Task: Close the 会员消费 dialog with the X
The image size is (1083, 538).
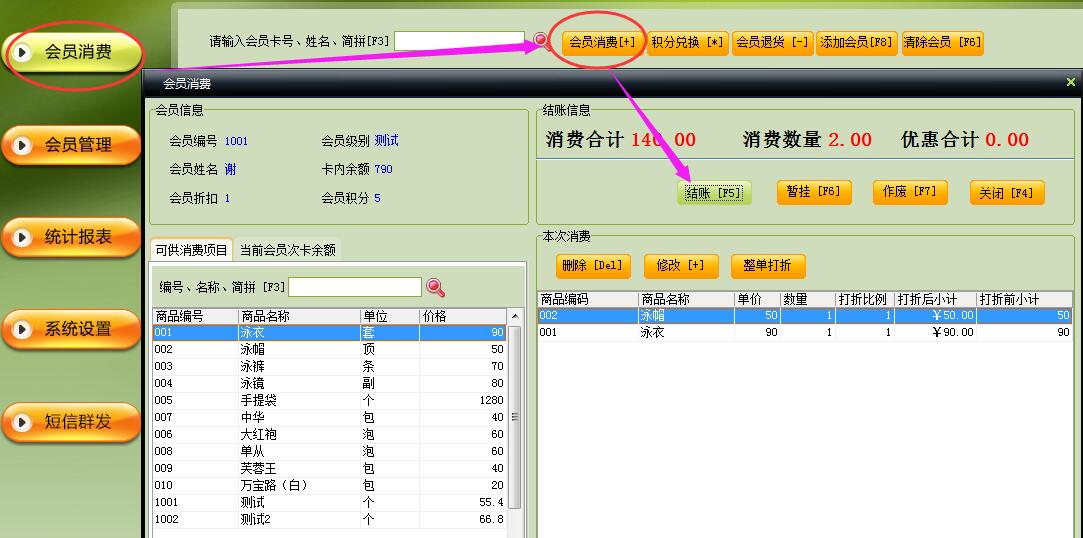Action: [1071, 83]
